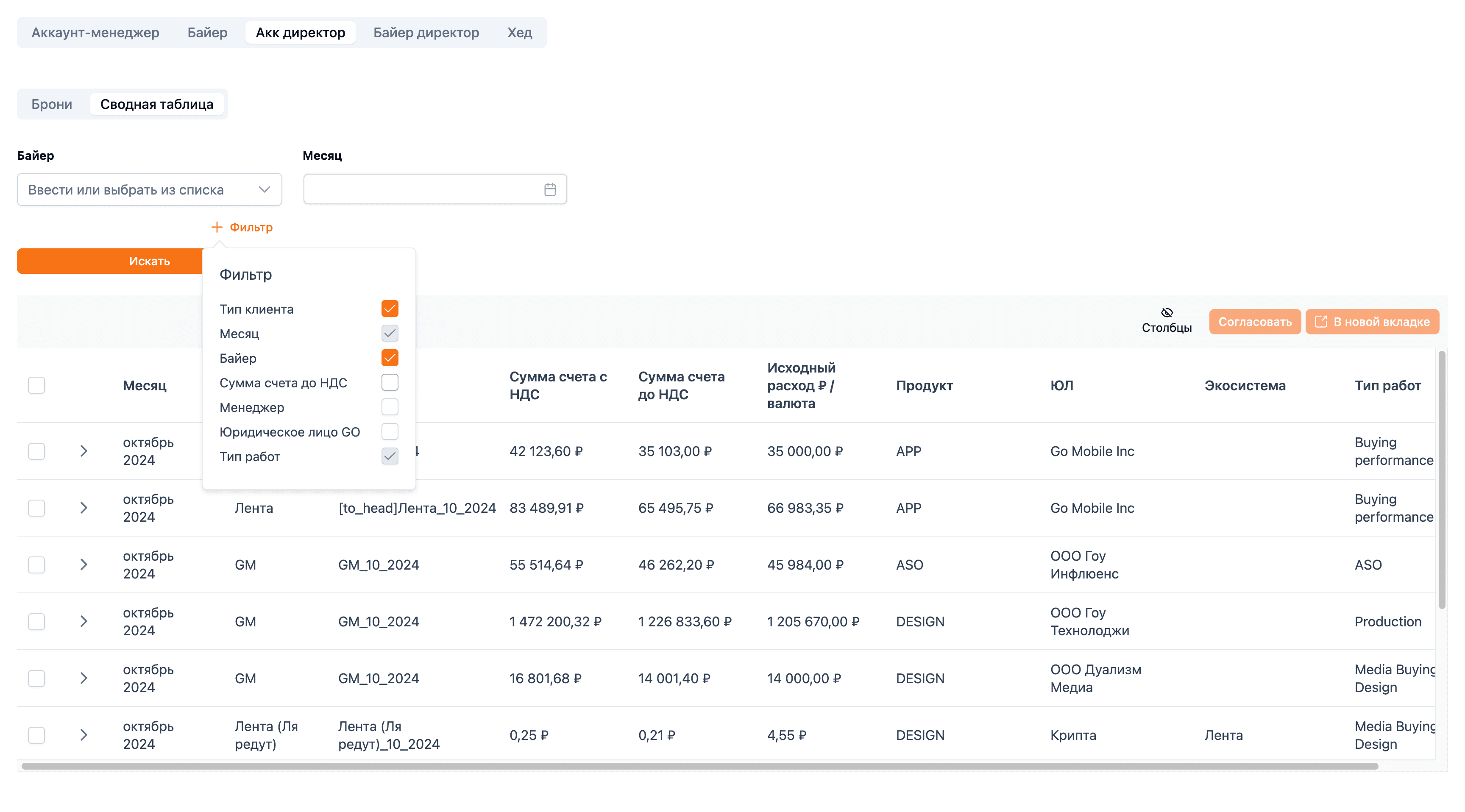Screen dimensions: 1465x812
Task: Click the Согласовать button
Action: tap(1255, 322)
